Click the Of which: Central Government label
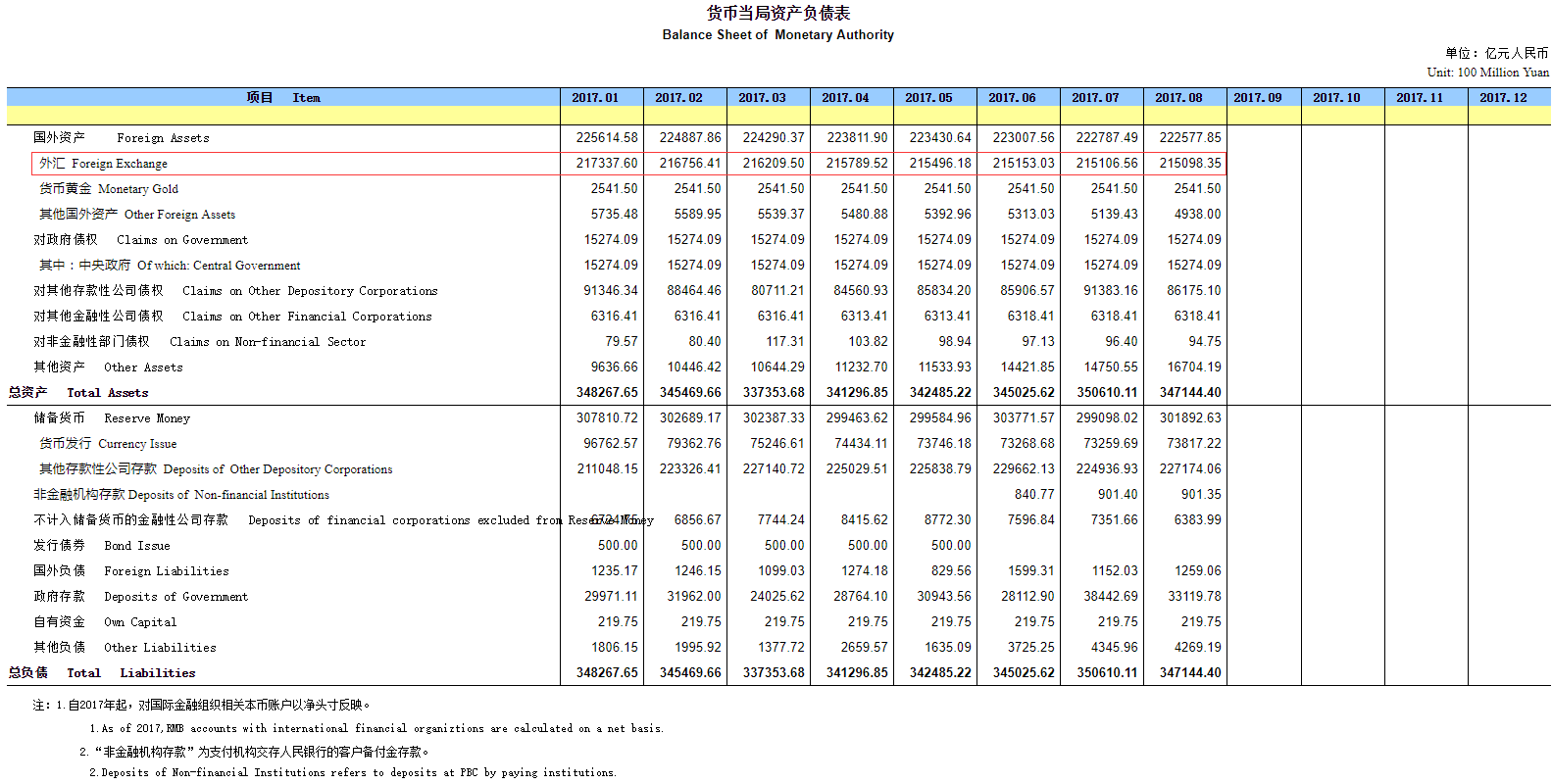 point(170,266)
